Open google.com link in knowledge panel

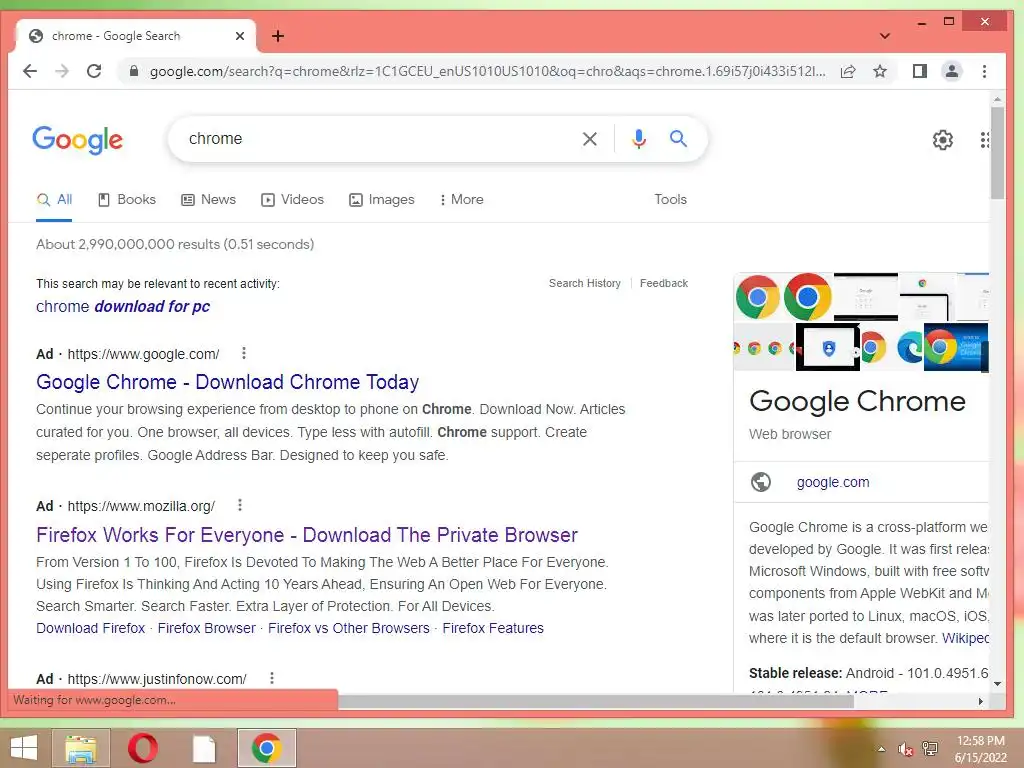pyautogui.click(x=833, y=482)
